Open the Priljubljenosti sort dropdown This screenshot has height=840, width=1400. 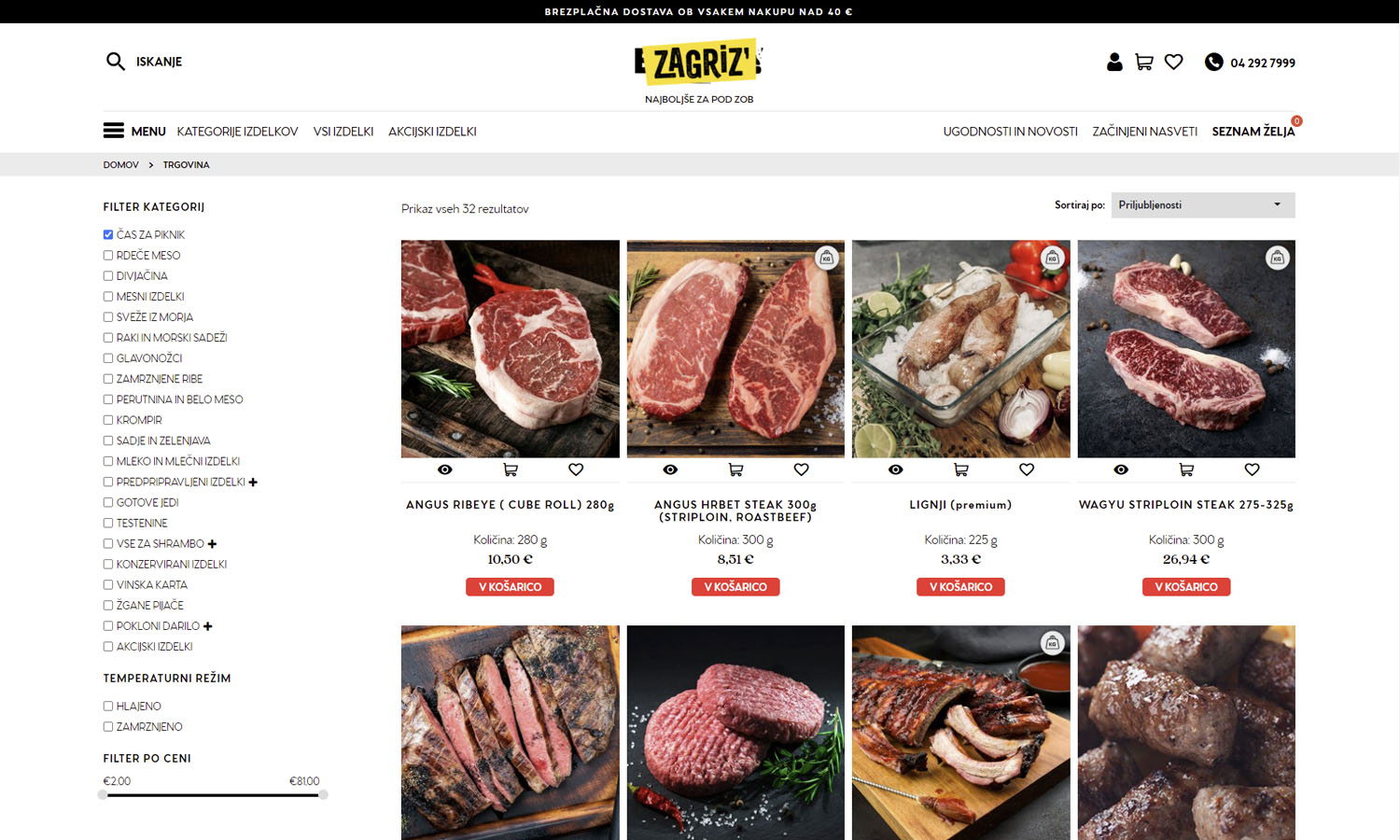pos(1203,205)
